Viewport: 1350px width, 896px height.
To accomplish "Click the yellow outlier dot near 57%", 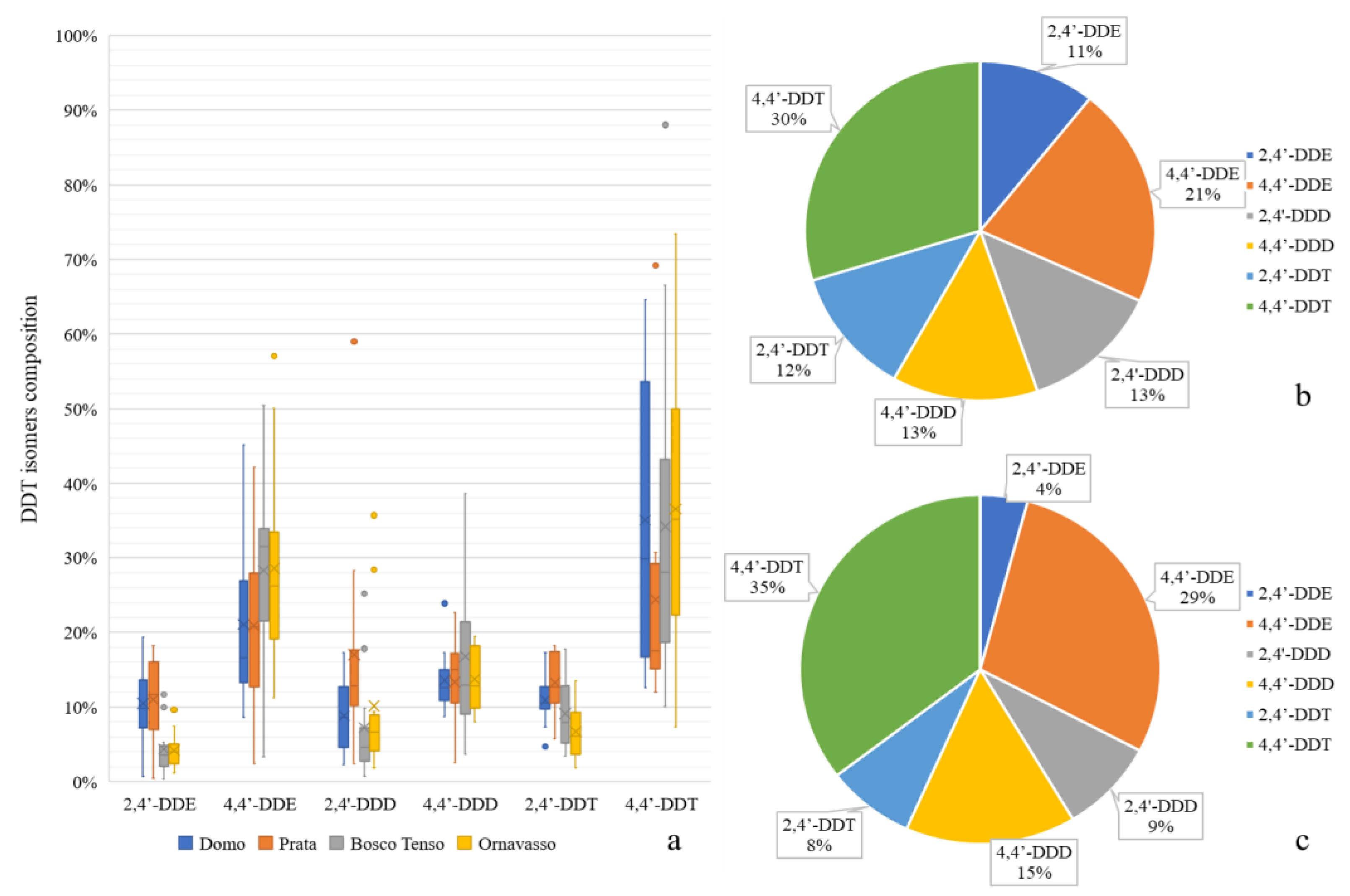I will click(274, 356).
